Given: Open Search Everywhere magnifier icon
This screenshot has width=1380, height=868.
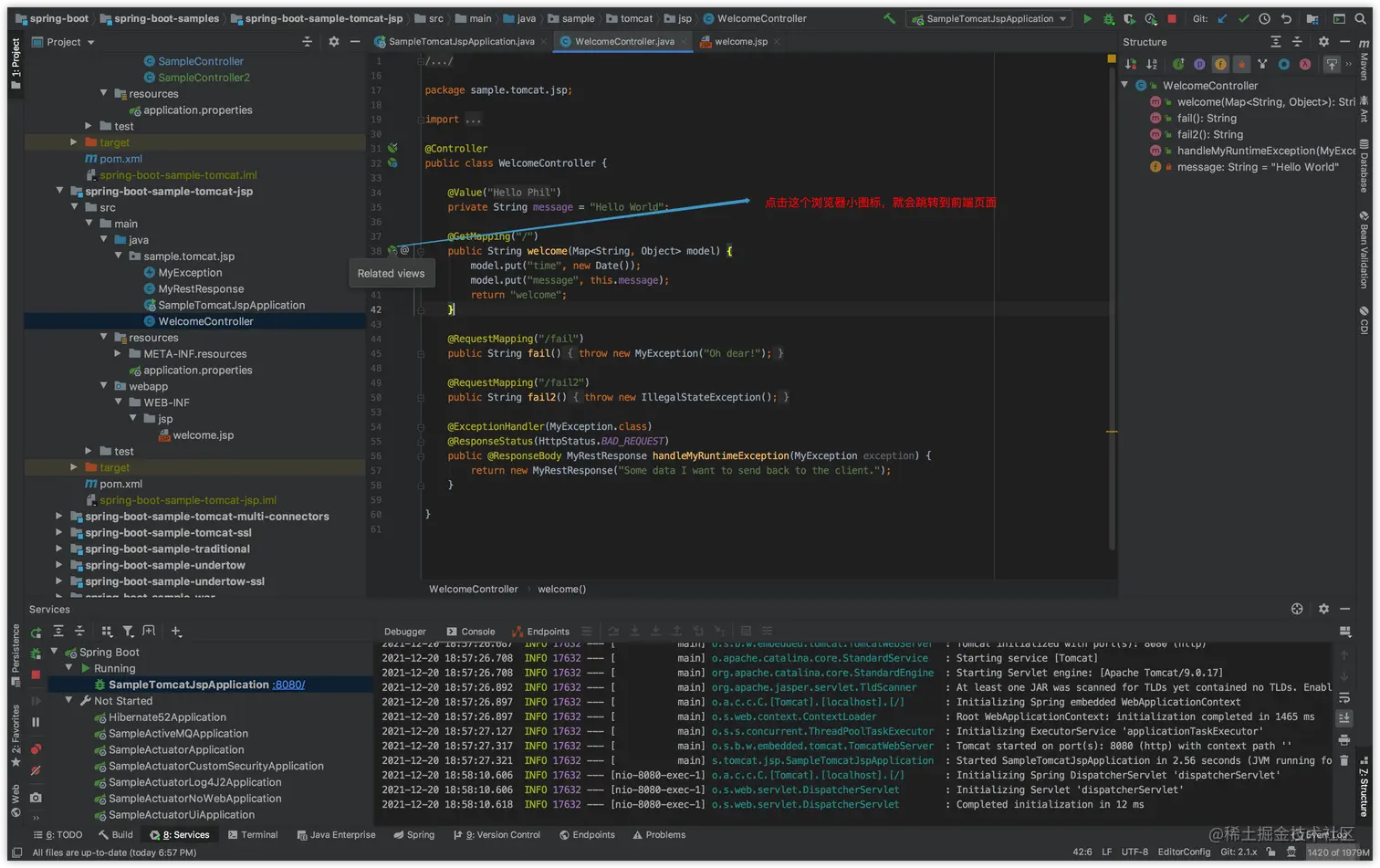Looking at the screenshot, I should (1361, 18).
